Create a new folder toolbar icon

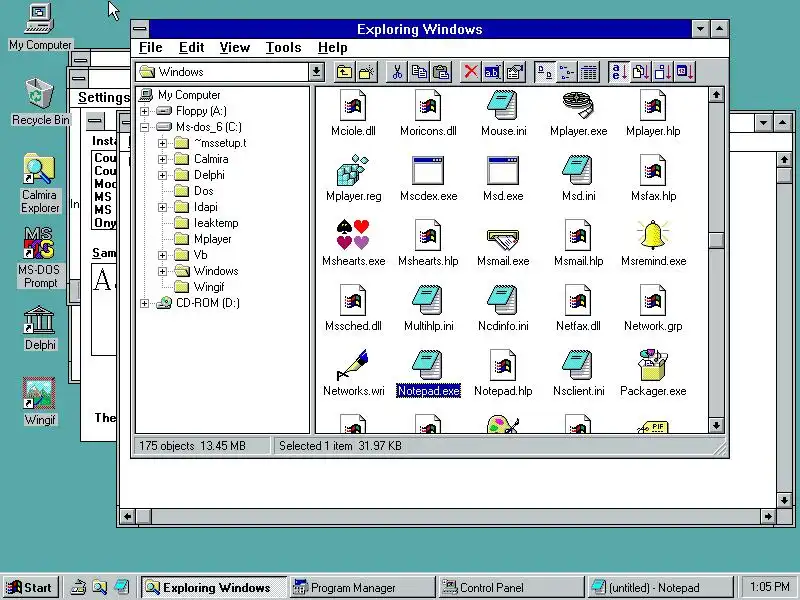pos(366,72)
